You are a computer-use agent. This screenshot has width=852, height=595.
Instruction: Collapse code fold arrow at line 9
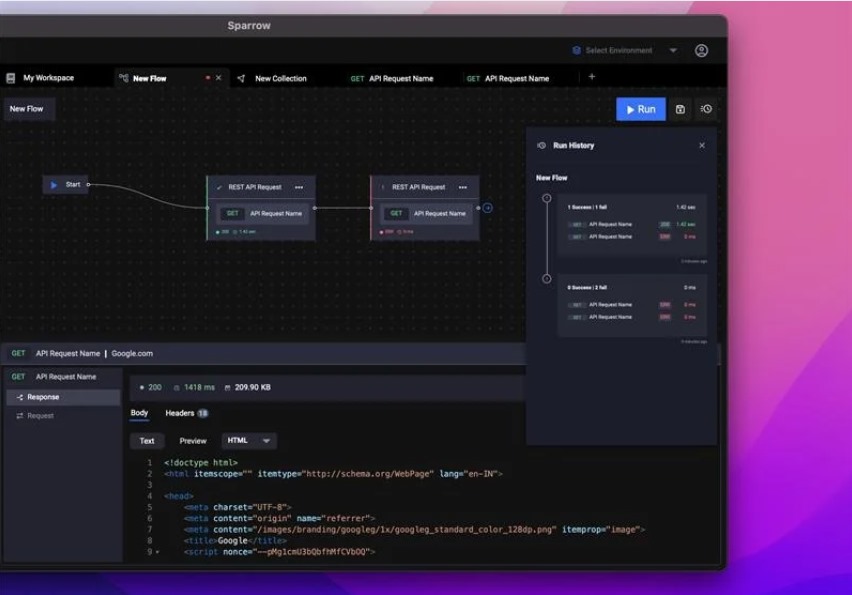pyautogui.click(x=158, y=552)
